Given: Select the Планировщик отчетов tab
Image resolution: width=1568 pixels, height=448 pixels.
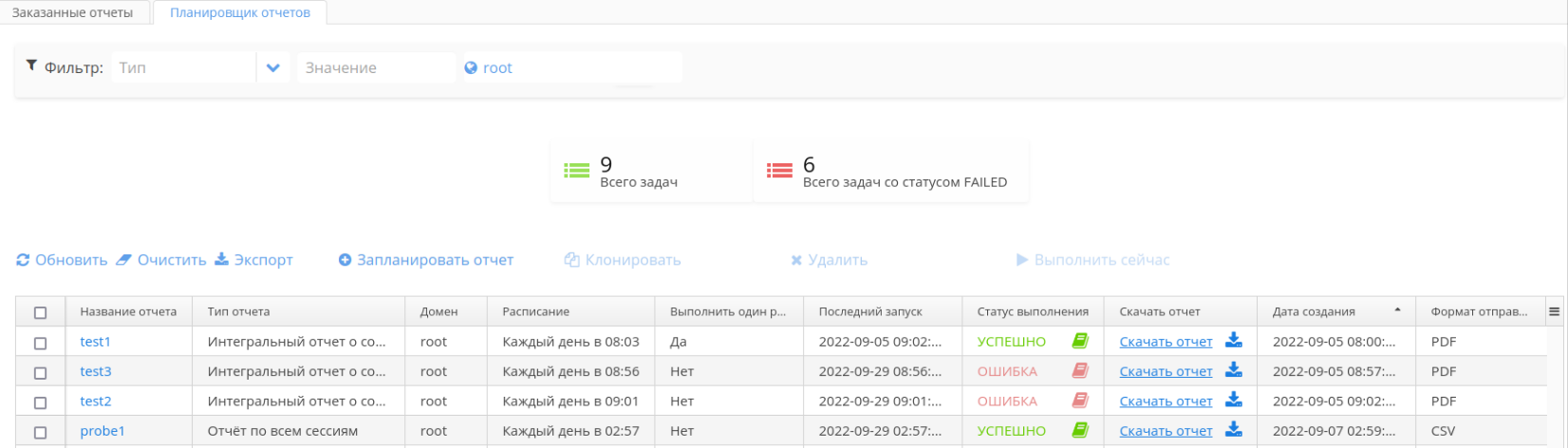Looking at the screenshot, I should (238, 12).
